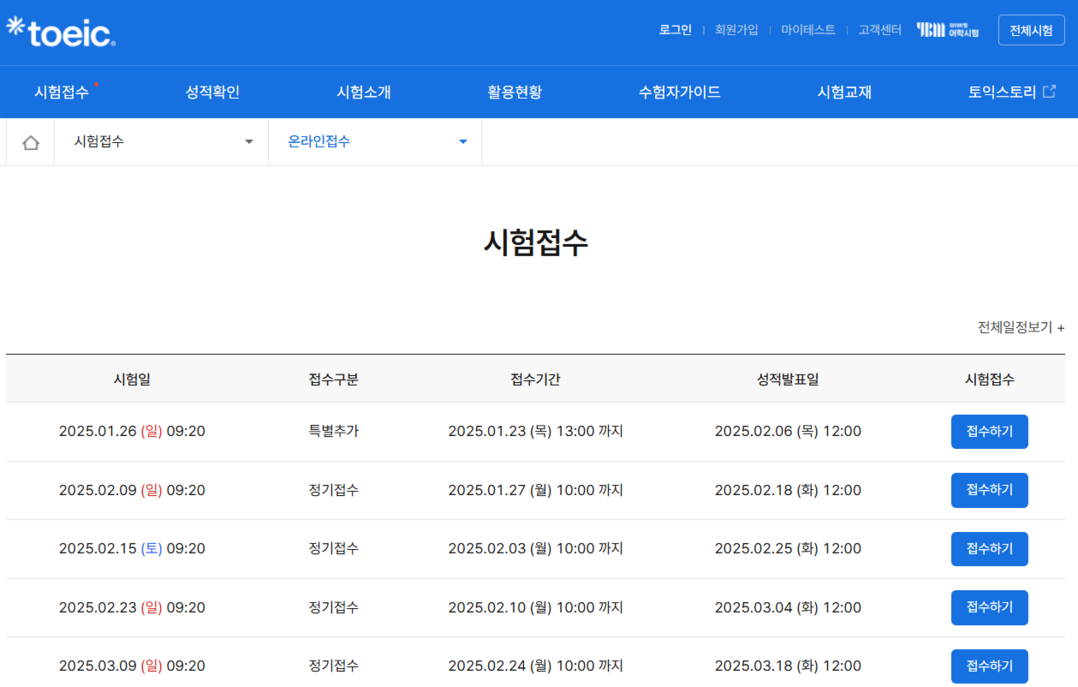The height and width of the screenshot is (687, 1078).
Task: Expand 전체일정보기 schedule list
Action: pos(1020,327)
